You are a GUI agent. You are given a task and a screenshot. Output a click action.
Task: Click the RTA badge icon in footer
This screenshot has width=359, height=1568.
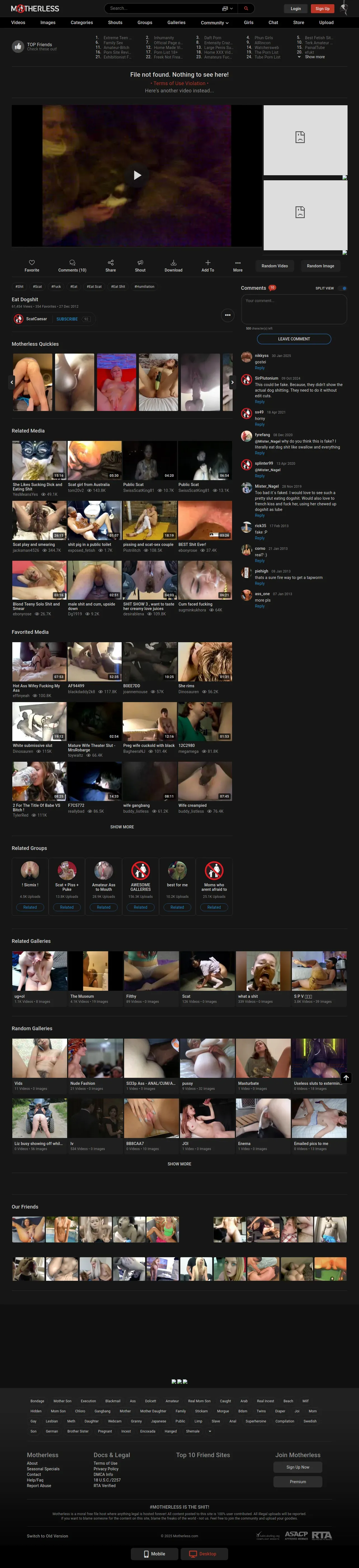322,1536
